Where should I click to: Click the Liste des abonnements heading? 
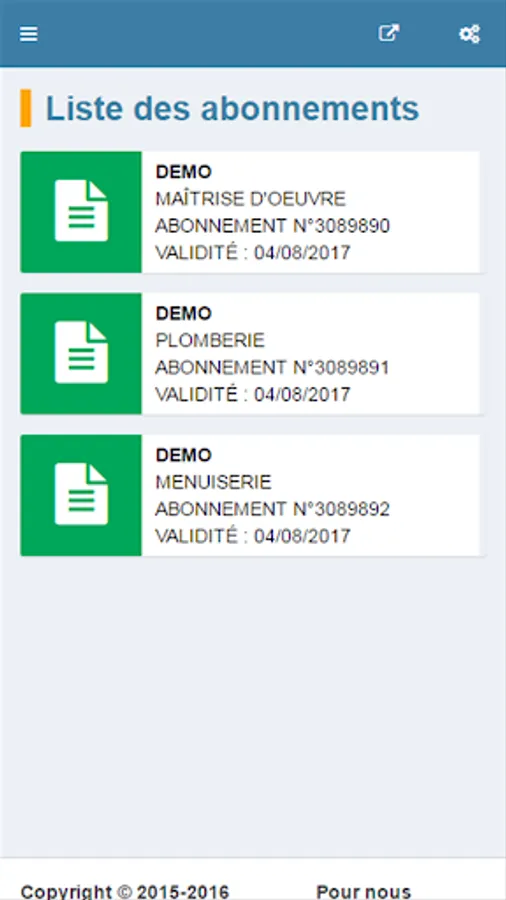click(232, 108)
